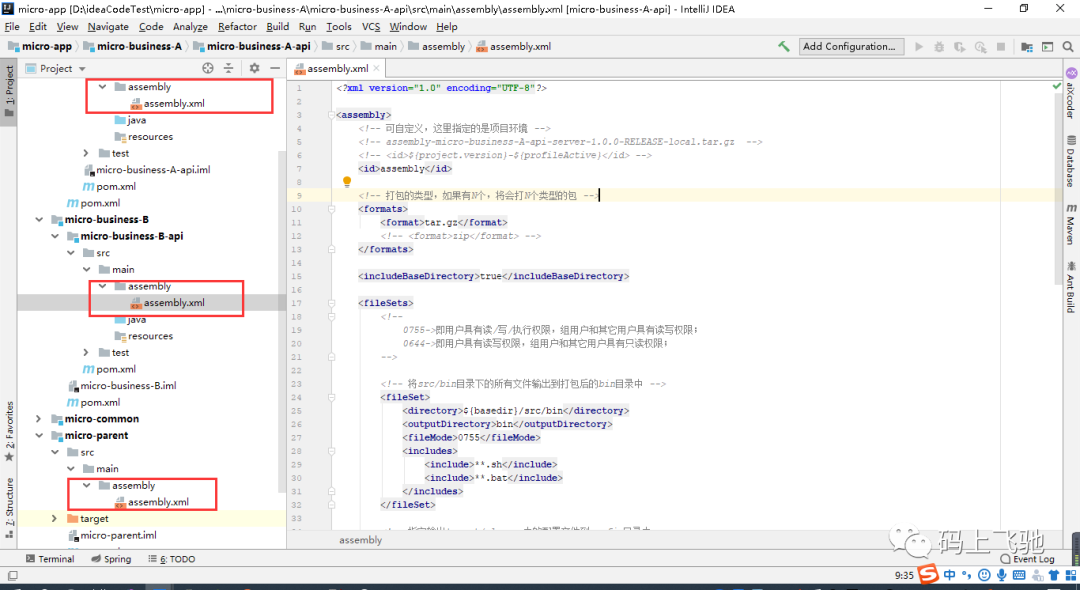Select micro-parent.iml in project tree
1080x590 pixels.
pyautogui.click(x=112, y=535)
